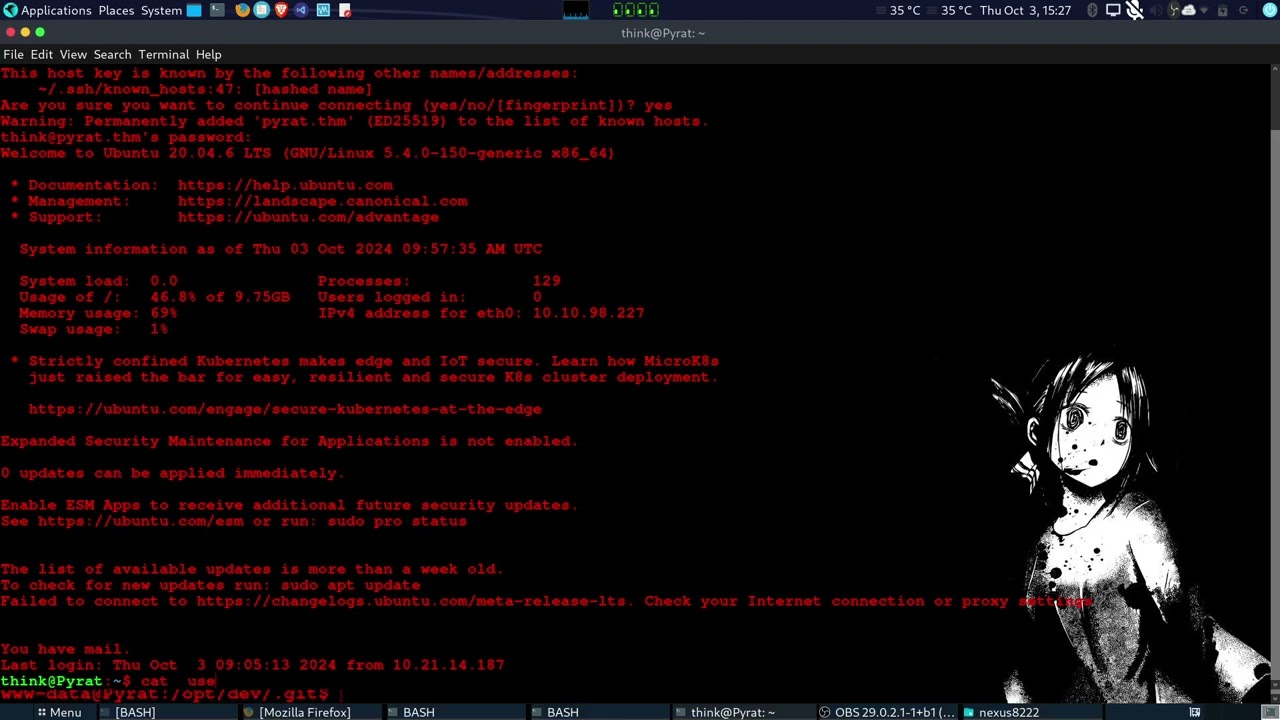
Task: Open the Places menu
Action: click(116, 10)
